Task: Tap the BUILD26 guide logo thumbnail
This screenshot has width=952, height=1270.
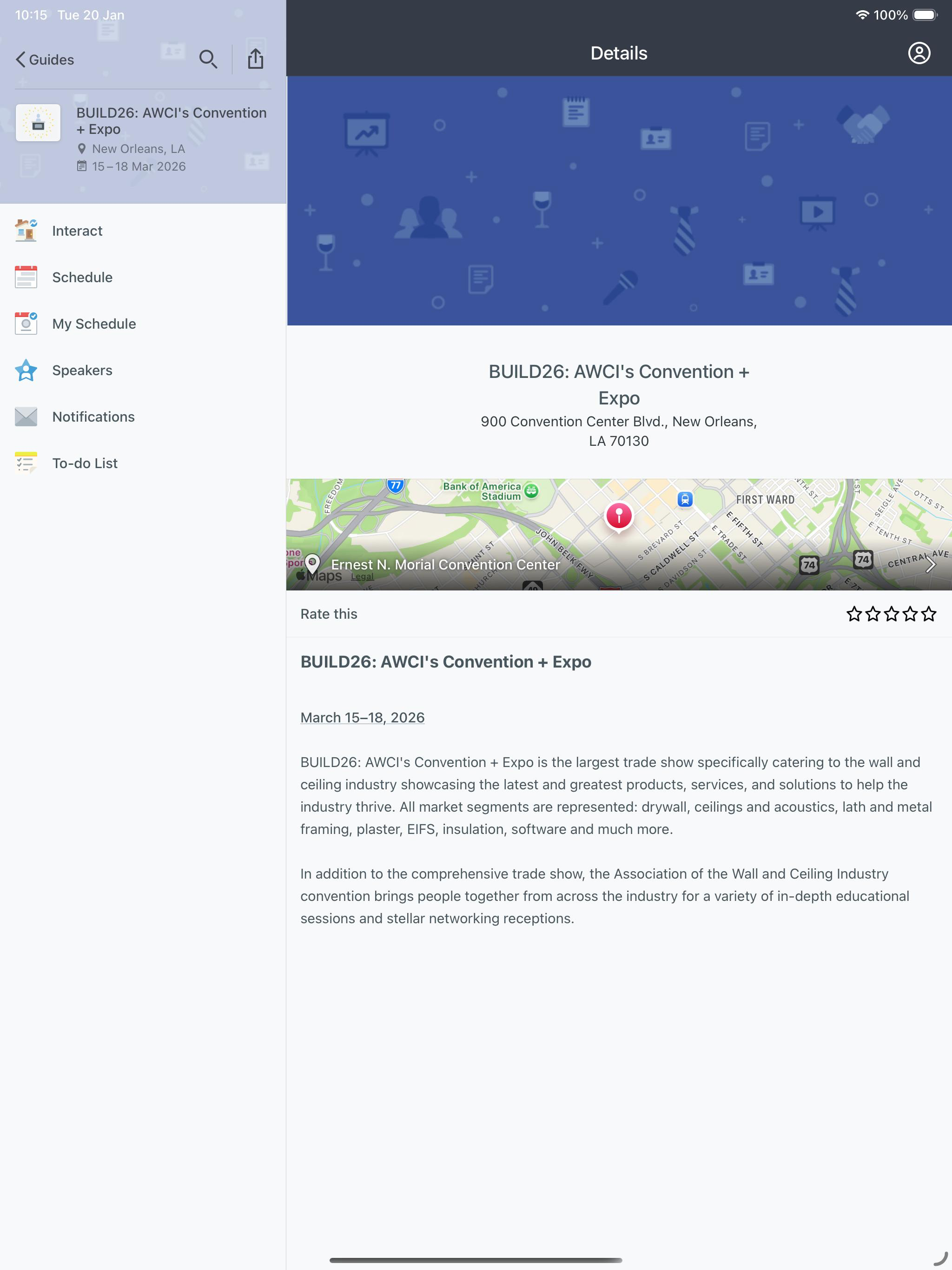Action: pos(38,122)
